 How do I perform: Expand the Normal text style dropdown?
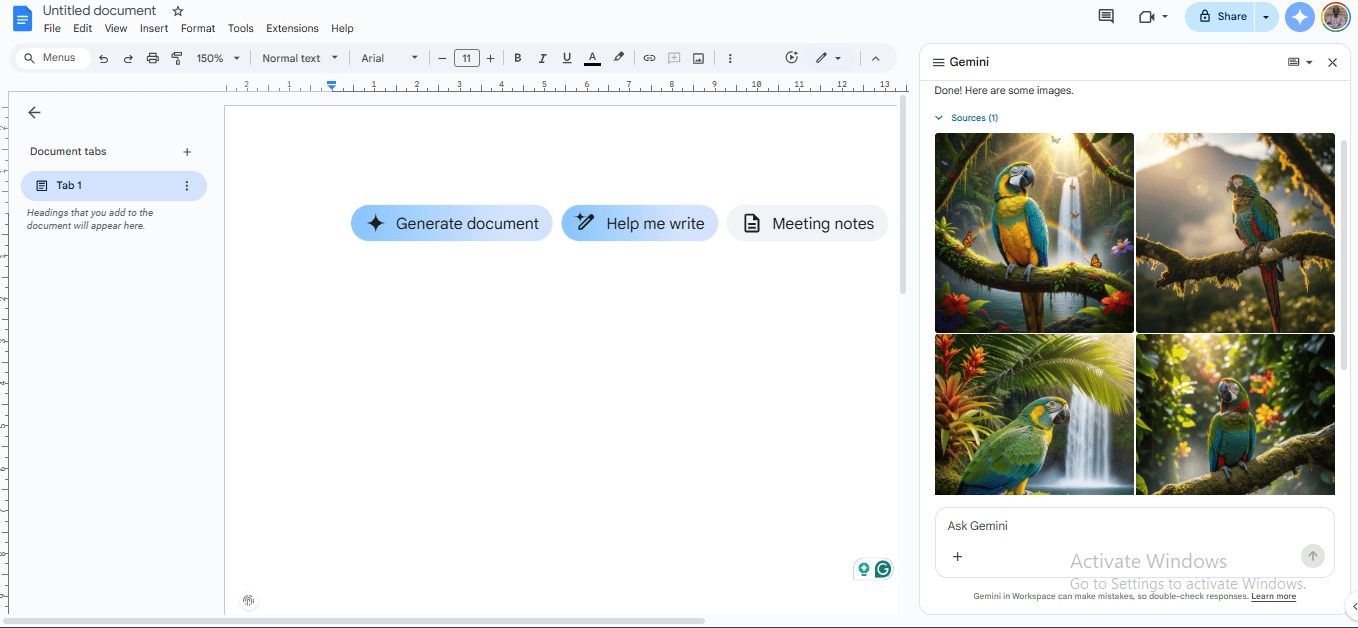click(x=300, y=58)
